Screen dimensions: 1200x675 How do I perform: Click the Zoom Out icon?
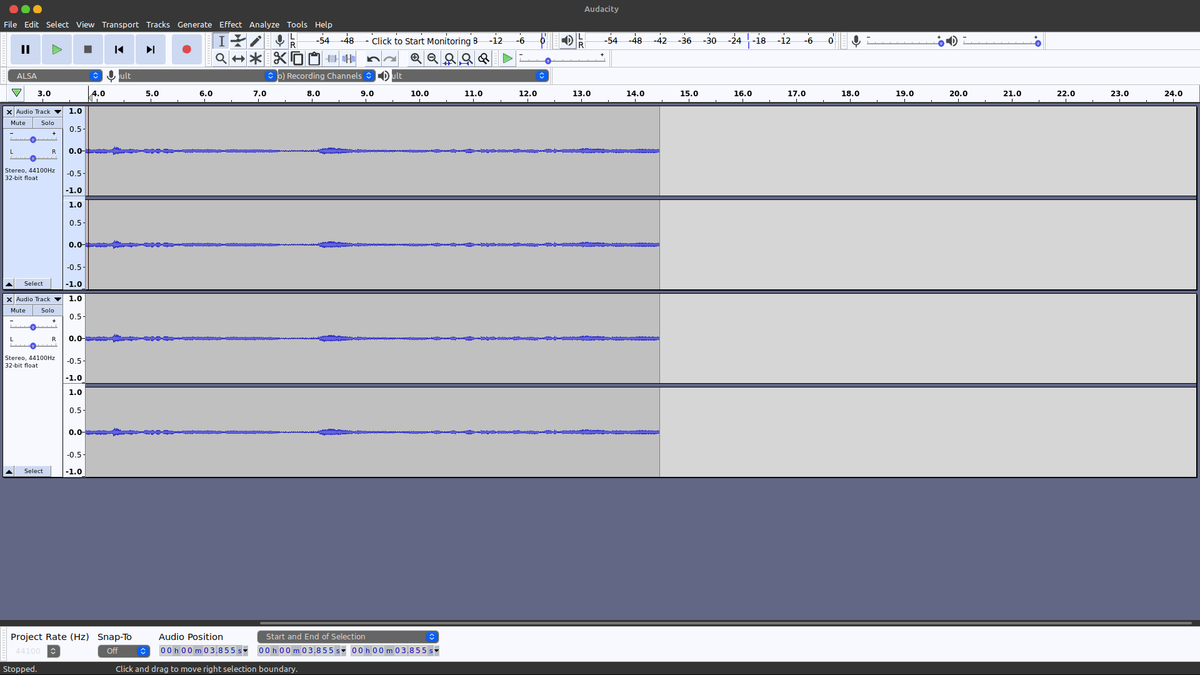point(433,59)
